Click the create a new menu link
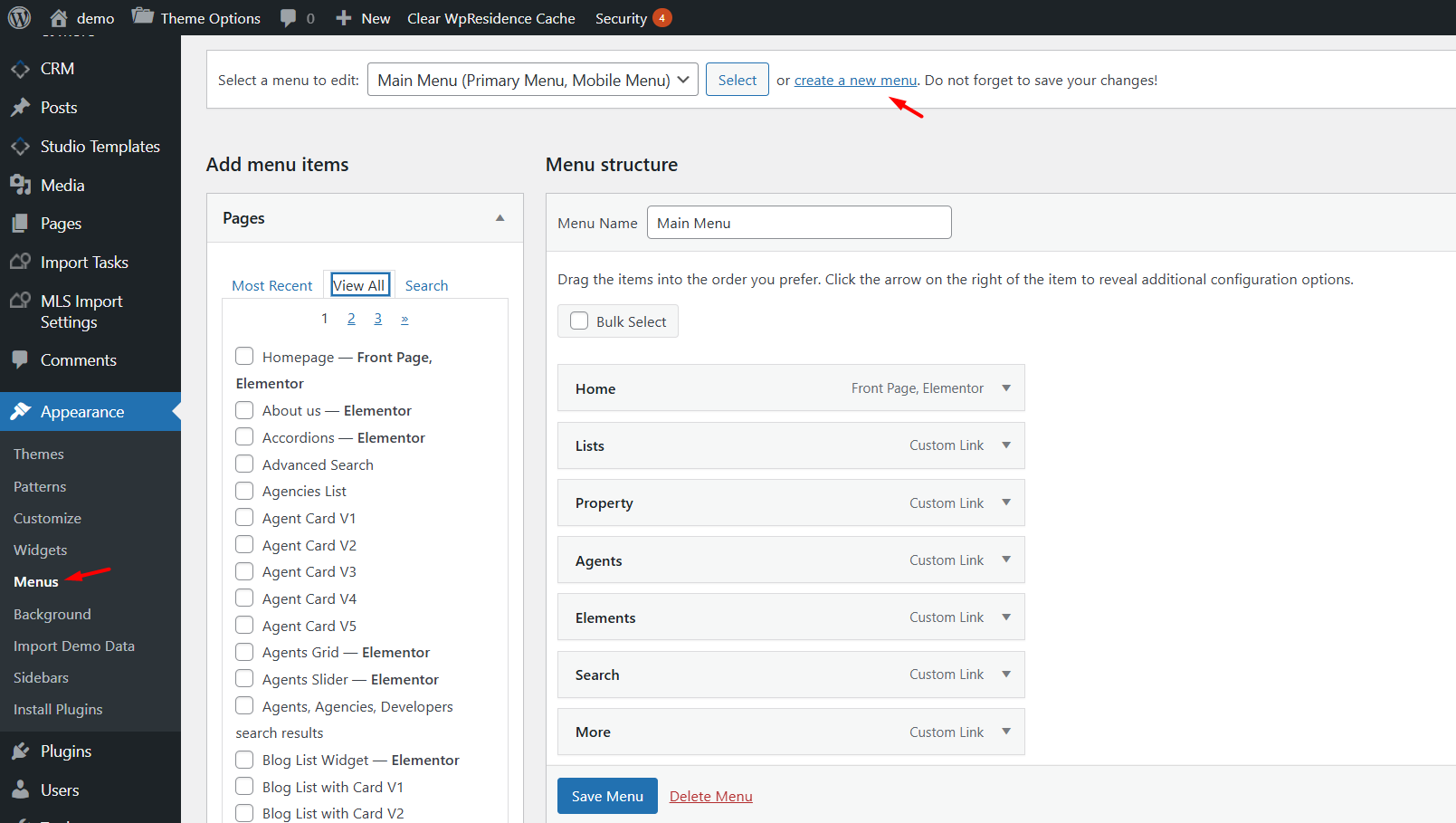 855,81
